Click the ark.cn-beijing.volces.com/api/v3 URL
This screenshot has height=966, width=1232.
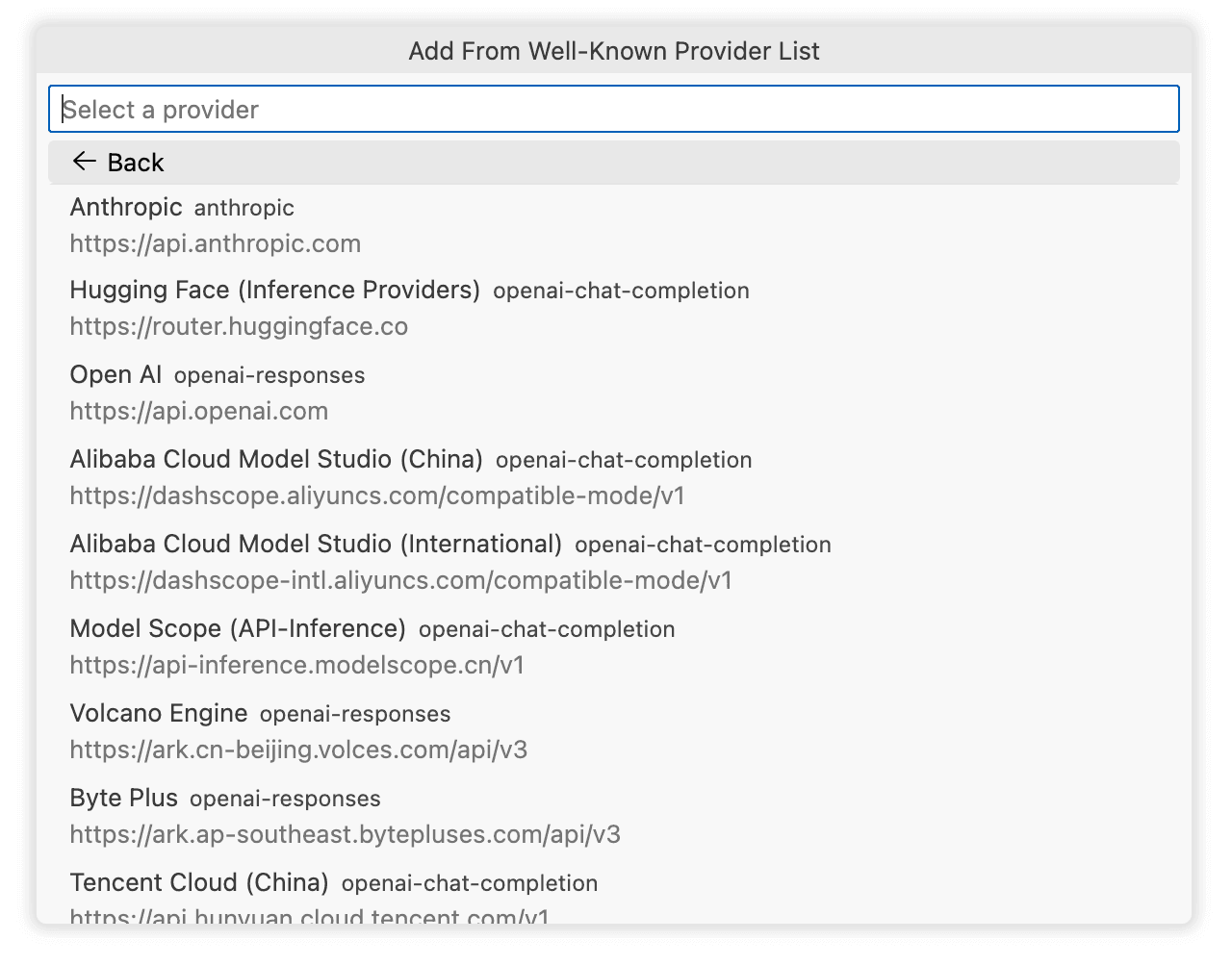(x=298, y=750)
